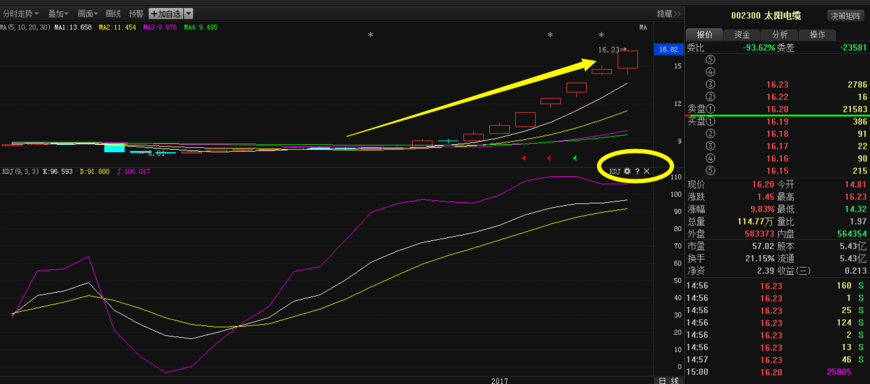Open the KDJ indicator settings gear
This screenshot has width=870, height=384.
click(x=627, y=171)
